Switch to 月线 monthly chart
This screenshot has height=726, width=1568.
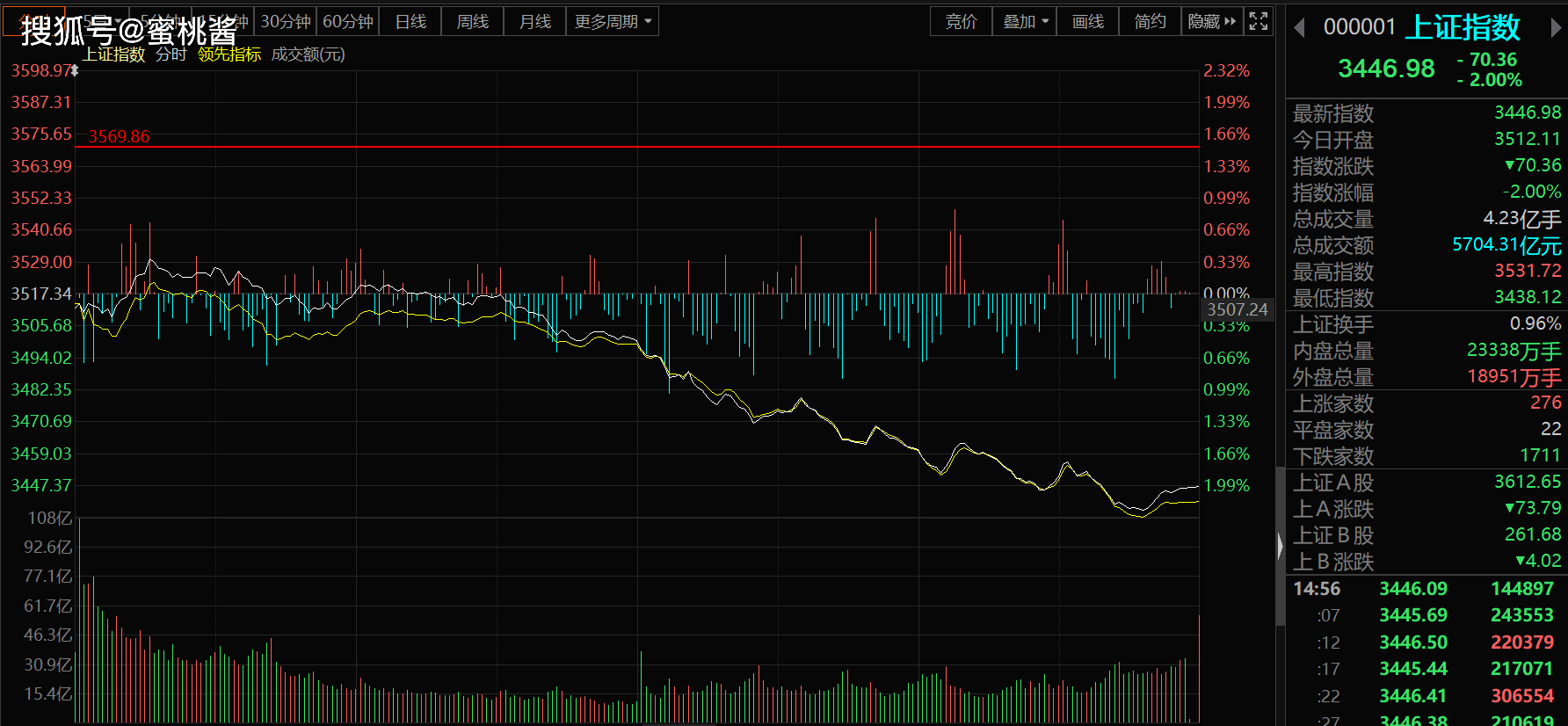pos(535,21)
